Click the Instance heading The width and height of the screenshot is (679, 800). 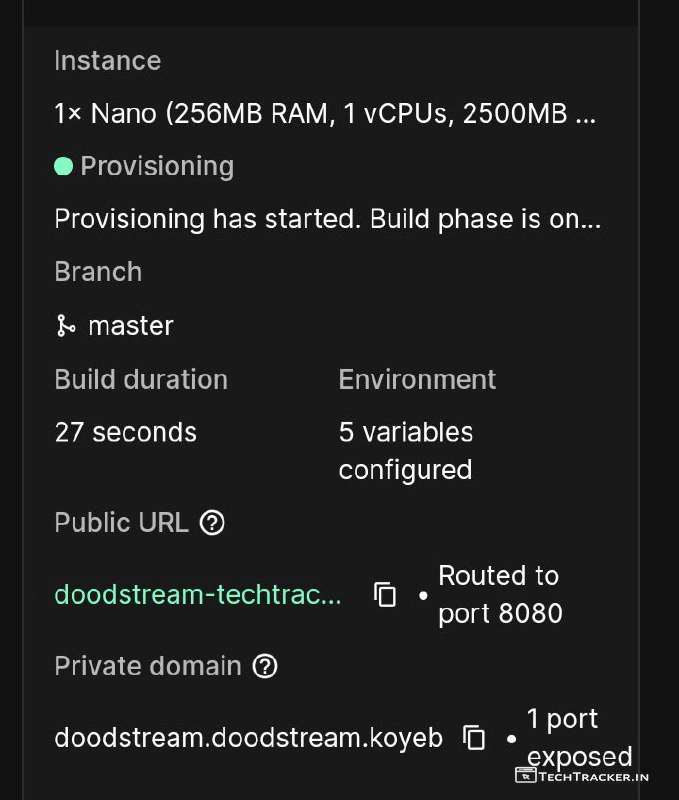click(107, 61)
